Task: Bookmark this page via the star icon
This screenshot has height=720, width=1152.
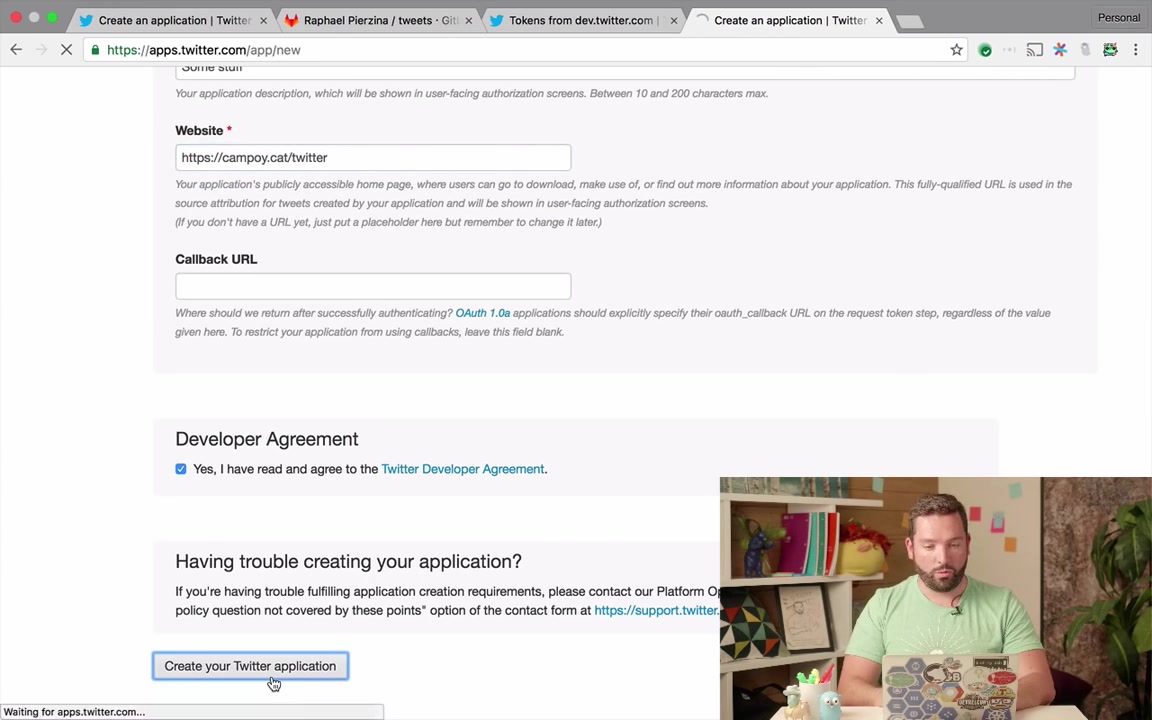Action: point(956,50)
